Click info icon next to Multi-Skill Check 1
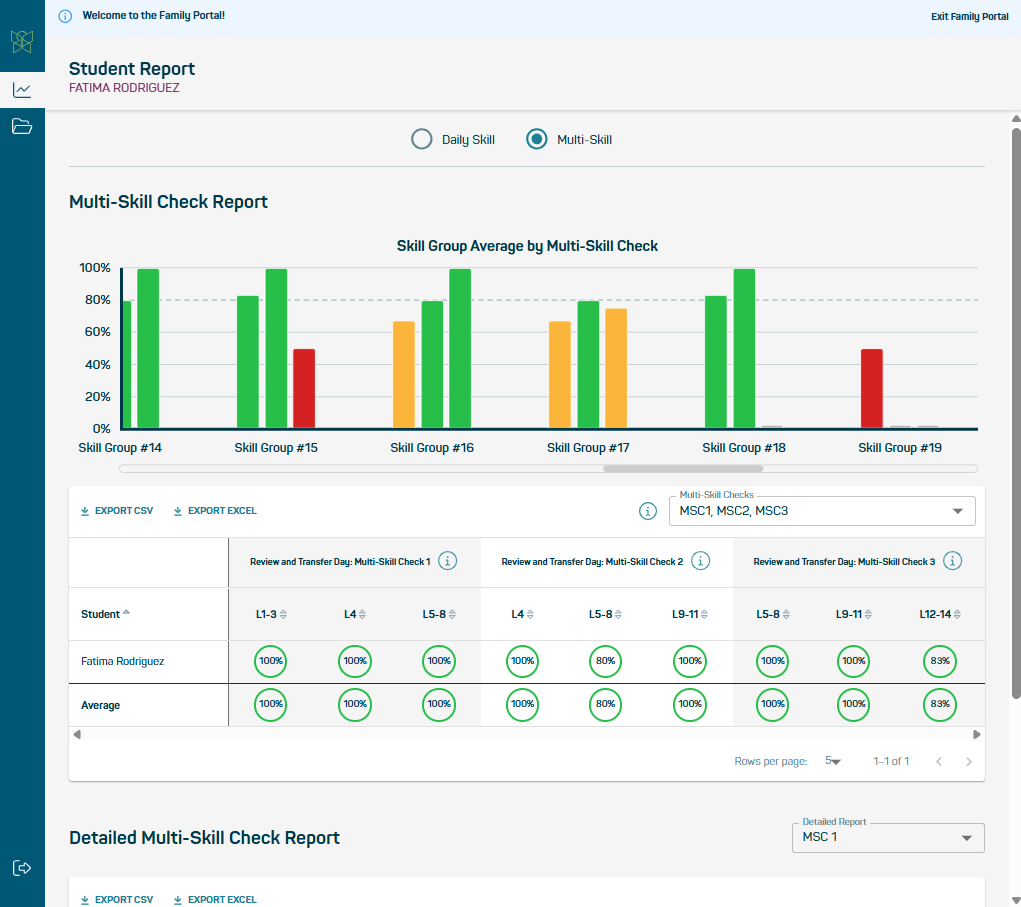Screen dimensions: 1021x907 coord(448,561)
